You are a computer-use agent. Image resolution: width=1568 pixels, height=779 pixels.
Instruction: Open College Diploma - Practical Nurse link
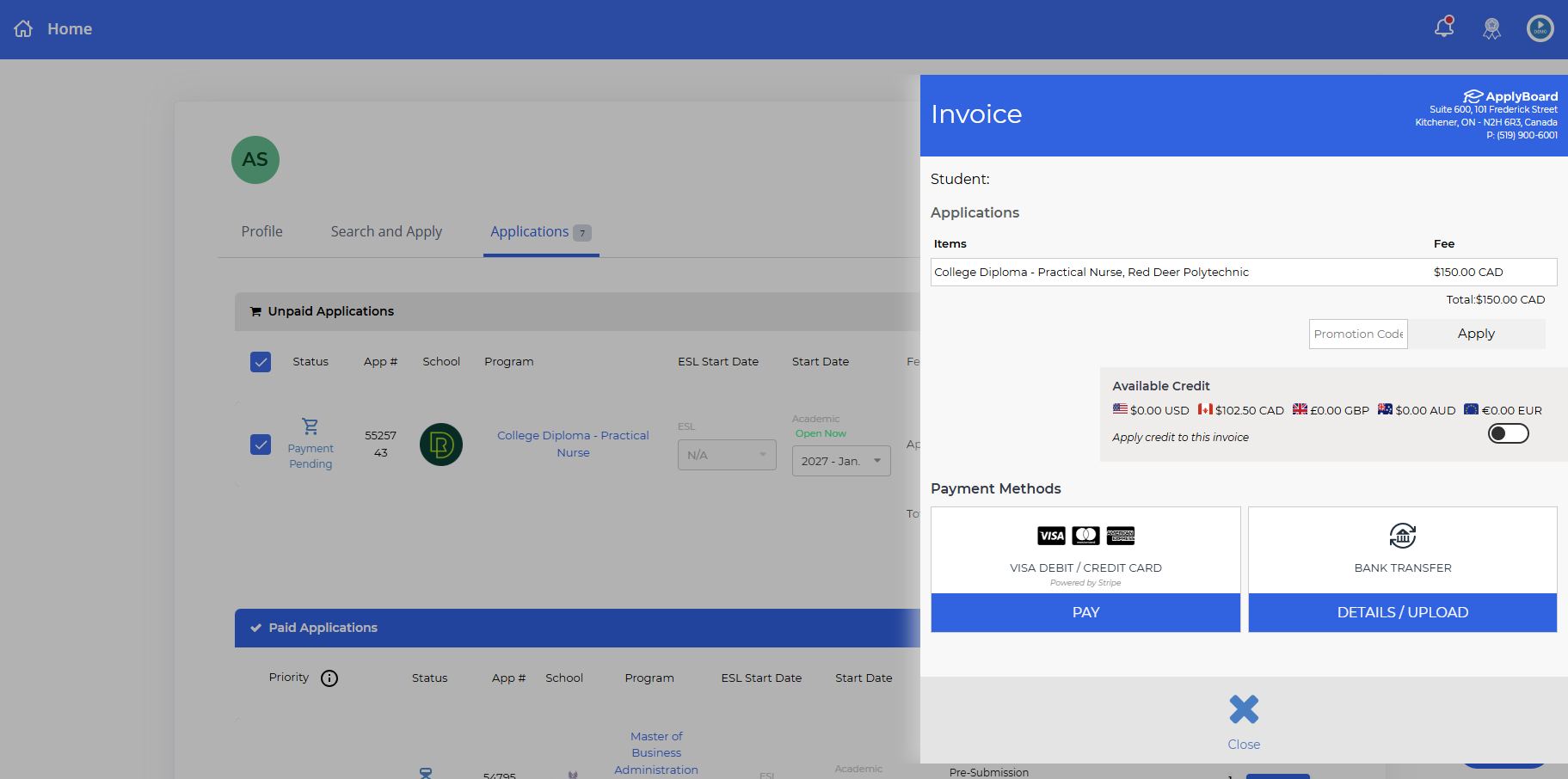click(x=573, y=444)
